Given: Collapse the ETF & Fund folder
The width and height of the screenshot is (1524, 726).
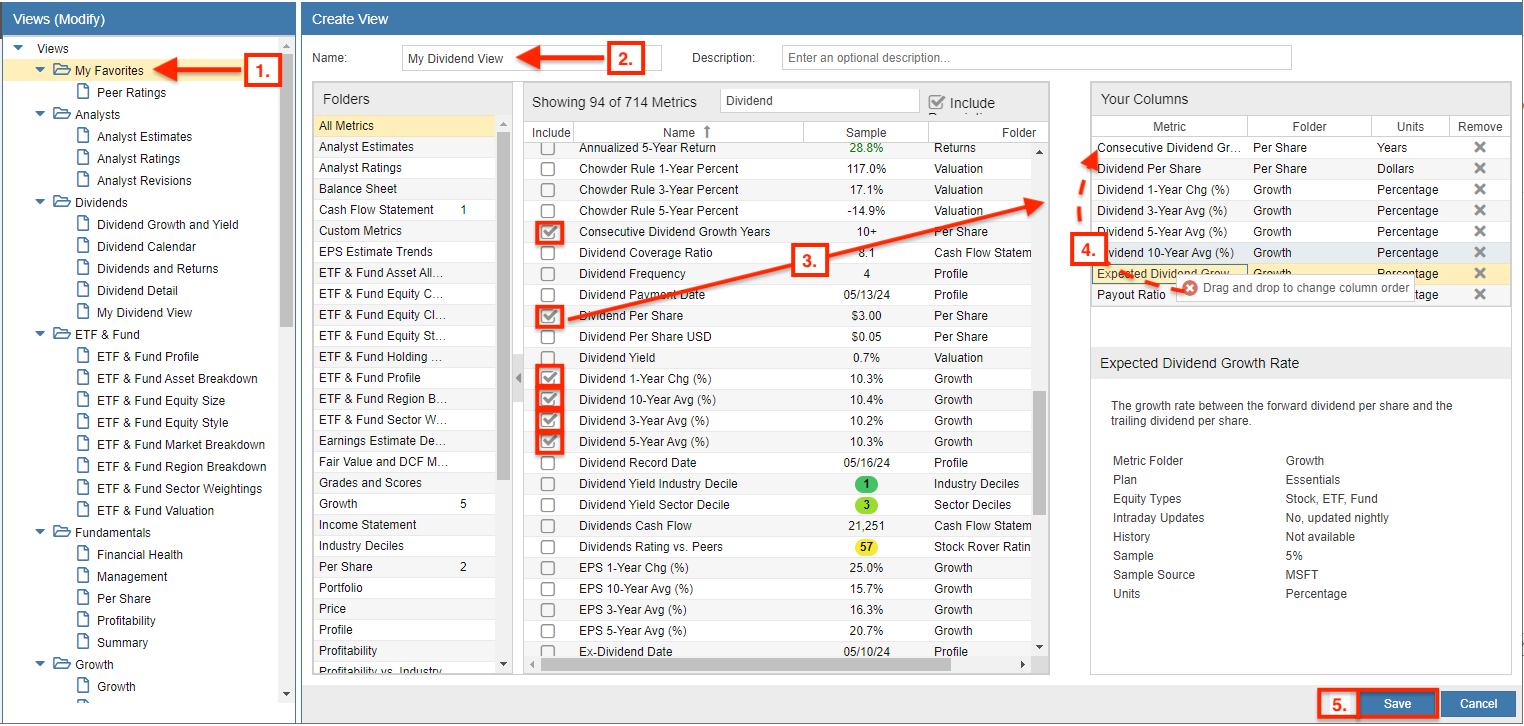Looking at the screenshot, I should pos(40,334).
